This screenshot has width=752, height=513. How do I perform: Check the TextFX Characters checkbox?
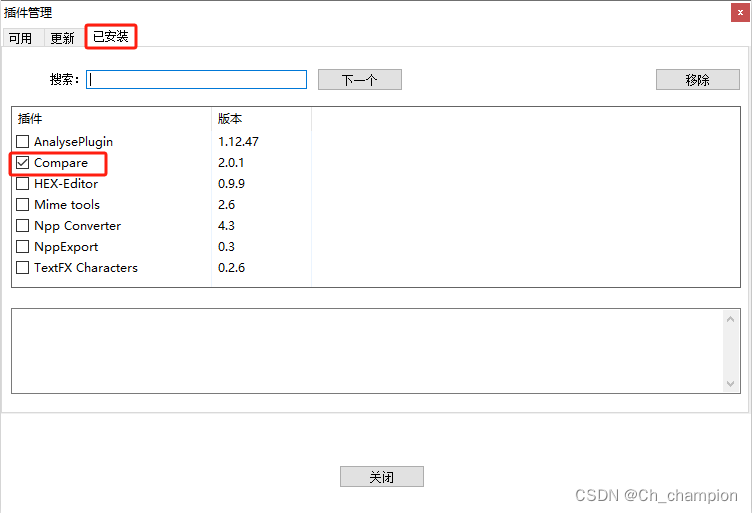(x=23, y=268)
